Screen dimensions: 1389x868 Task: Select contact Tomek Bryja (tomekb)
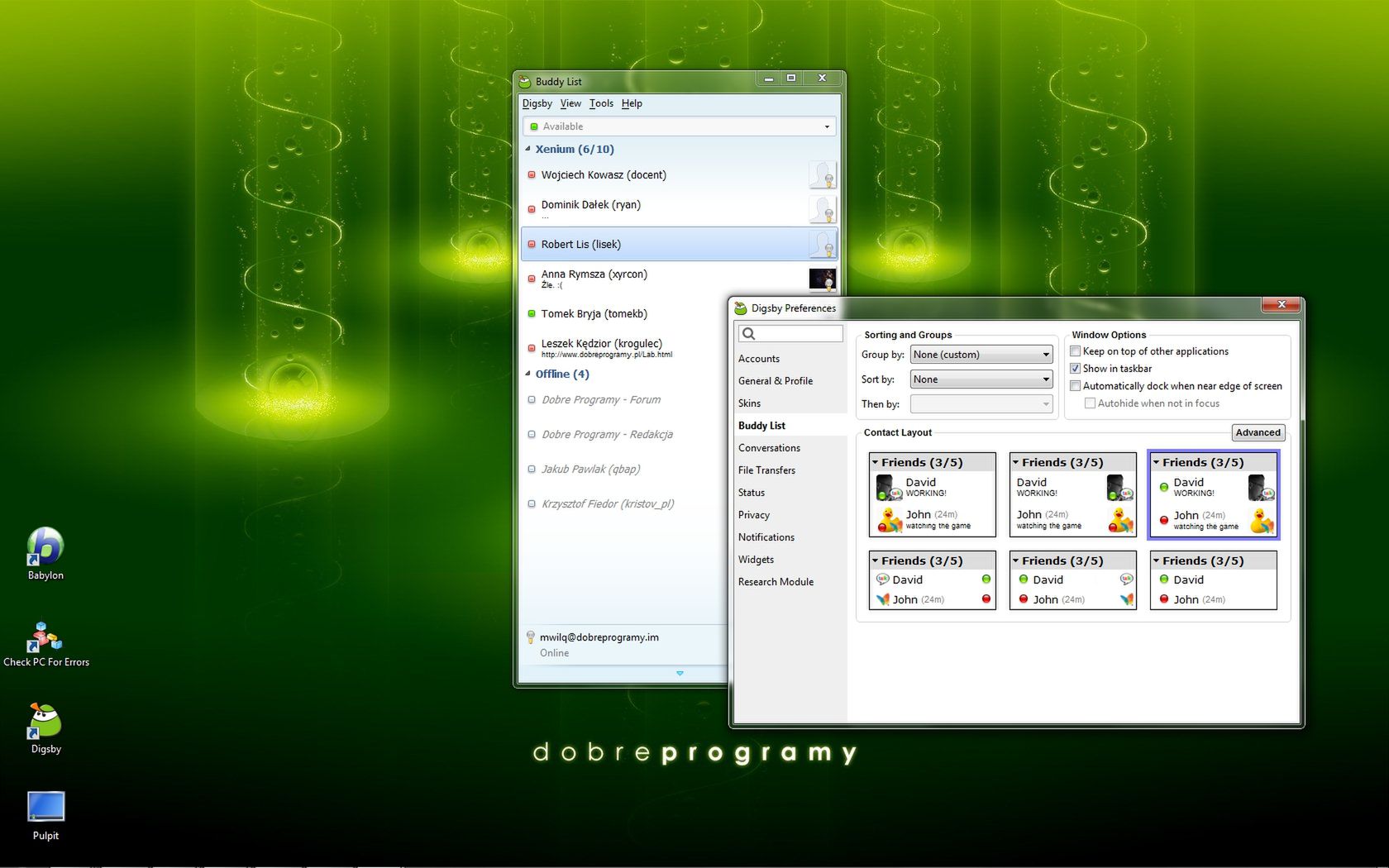point(624,313)
